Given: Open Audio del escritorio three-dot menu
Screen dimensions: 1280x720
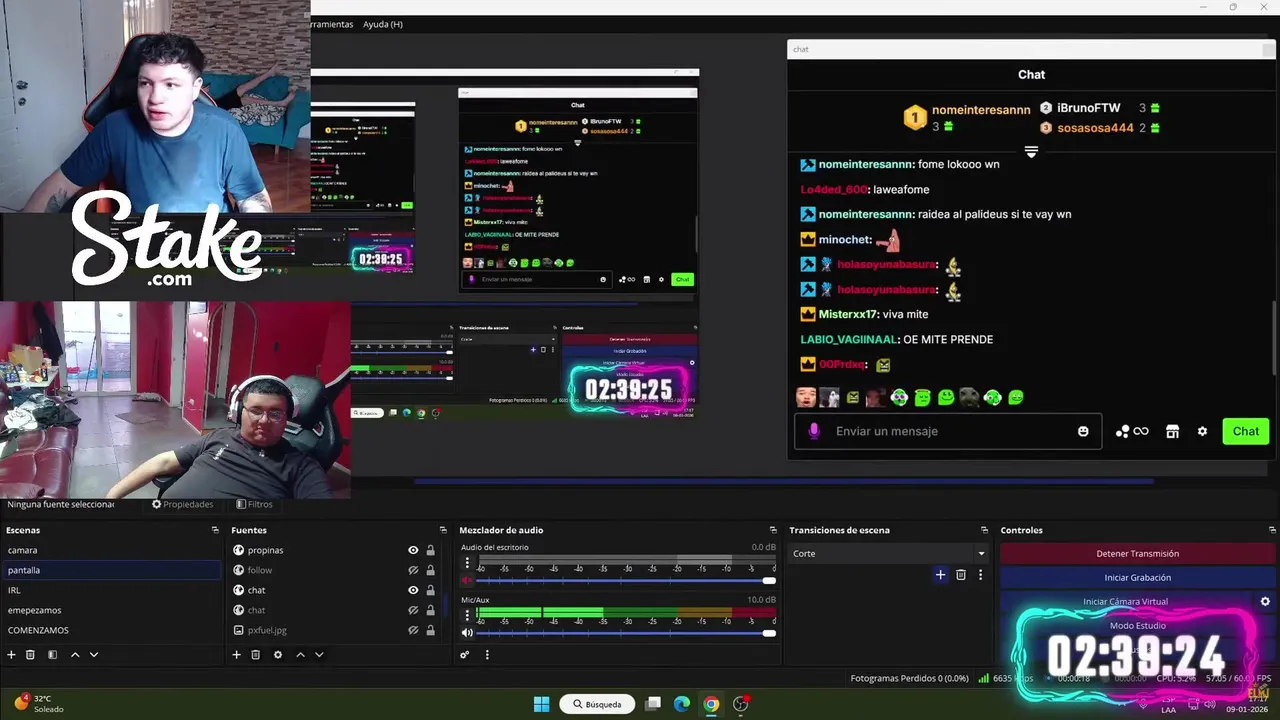Looking at the screenshot, I should 466,563.
